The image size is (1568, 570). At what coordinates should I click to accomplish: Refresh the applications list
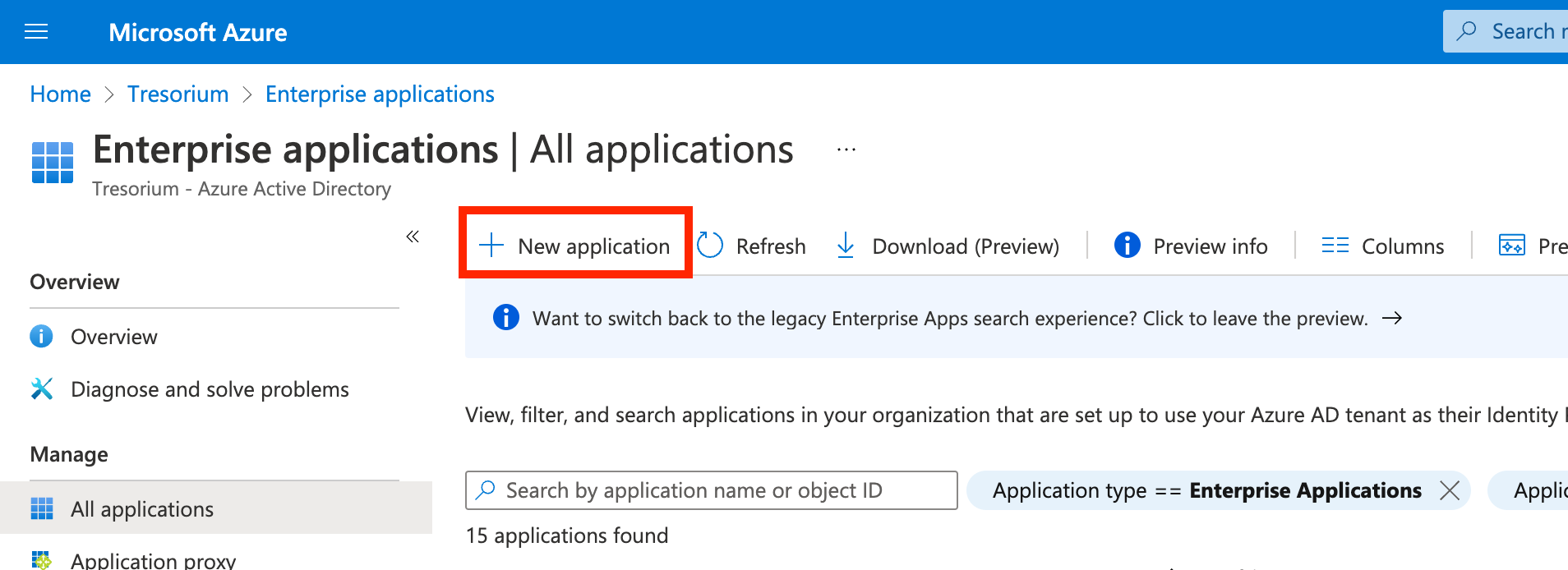point(751,246)
